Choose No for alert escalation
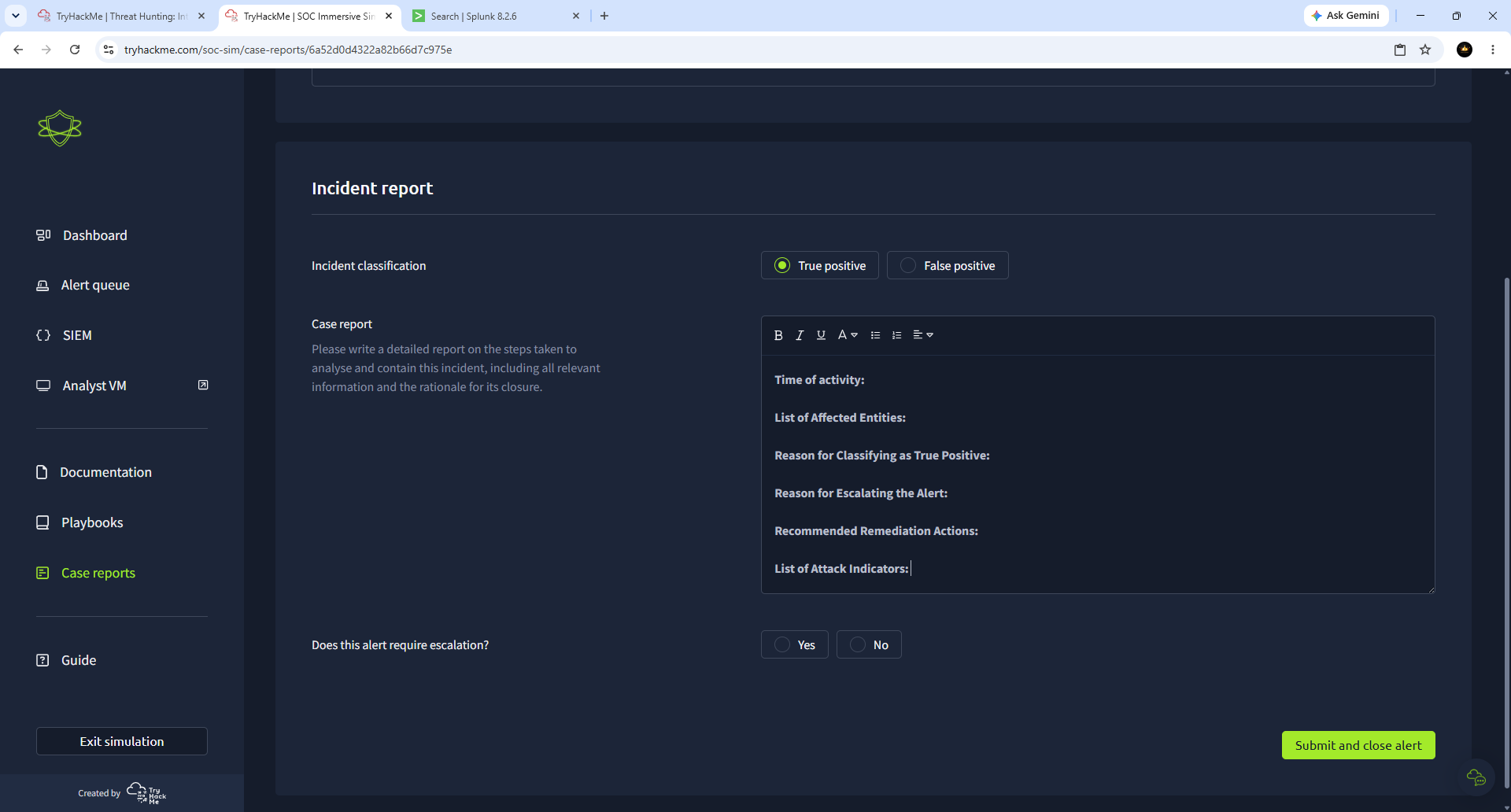 869,644
